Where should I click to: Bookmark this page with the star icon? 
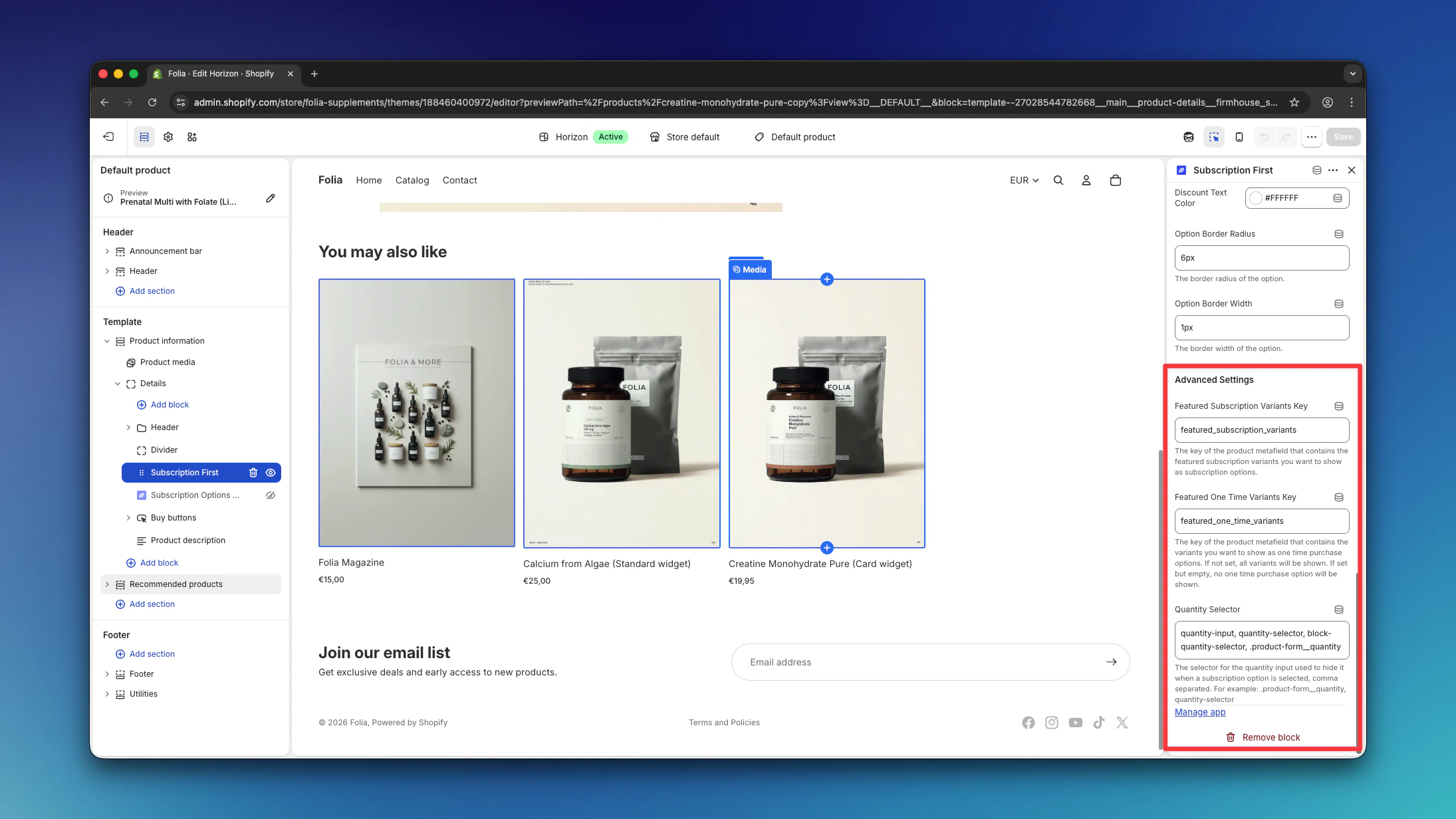point(1294,102)
